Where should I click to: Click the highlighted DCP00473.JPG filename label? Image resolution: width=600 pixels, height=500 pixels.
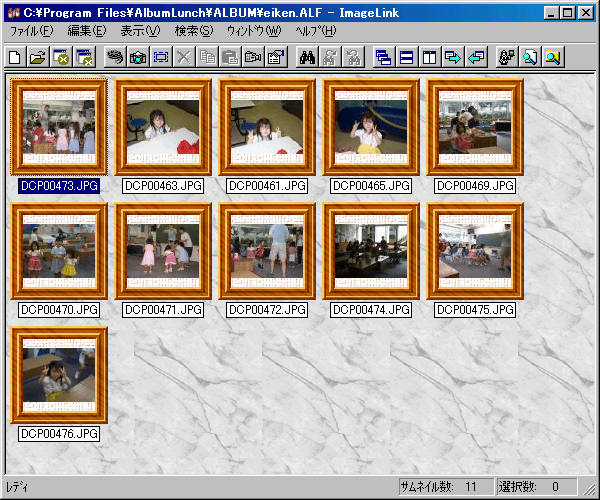pos(59,186)
